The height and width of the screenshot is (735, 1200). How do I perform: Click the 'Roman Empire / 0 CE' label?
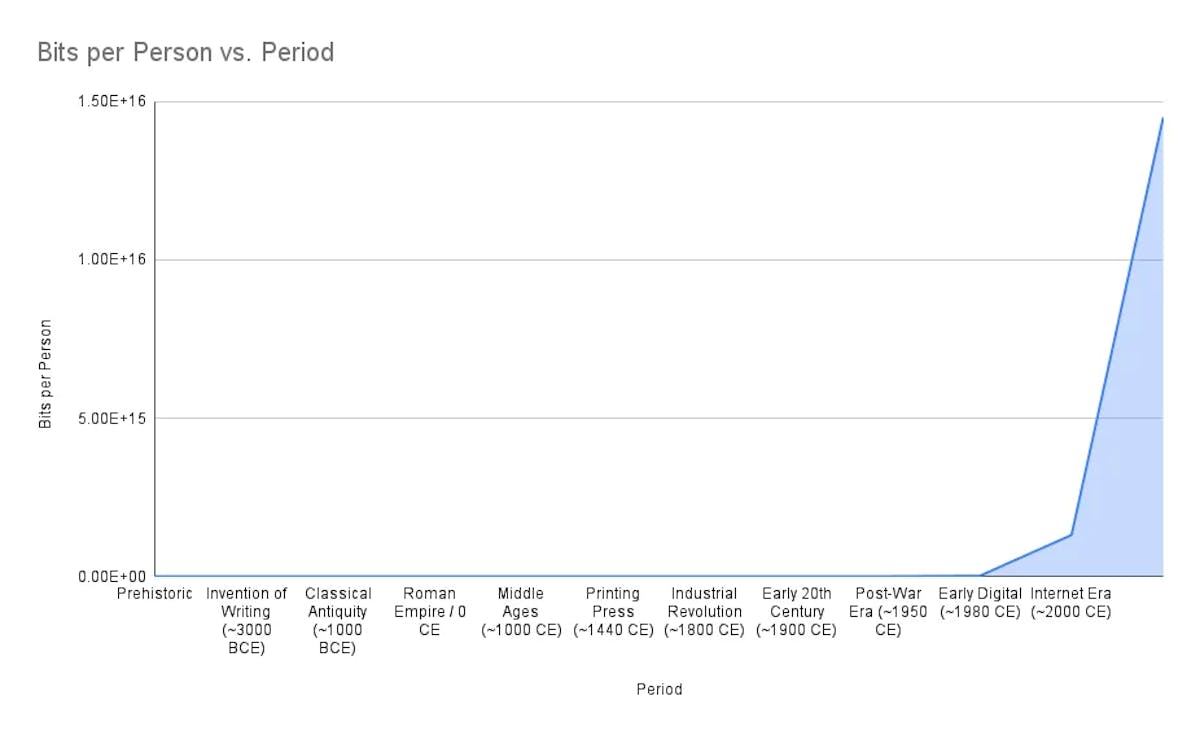pos(429,611)
